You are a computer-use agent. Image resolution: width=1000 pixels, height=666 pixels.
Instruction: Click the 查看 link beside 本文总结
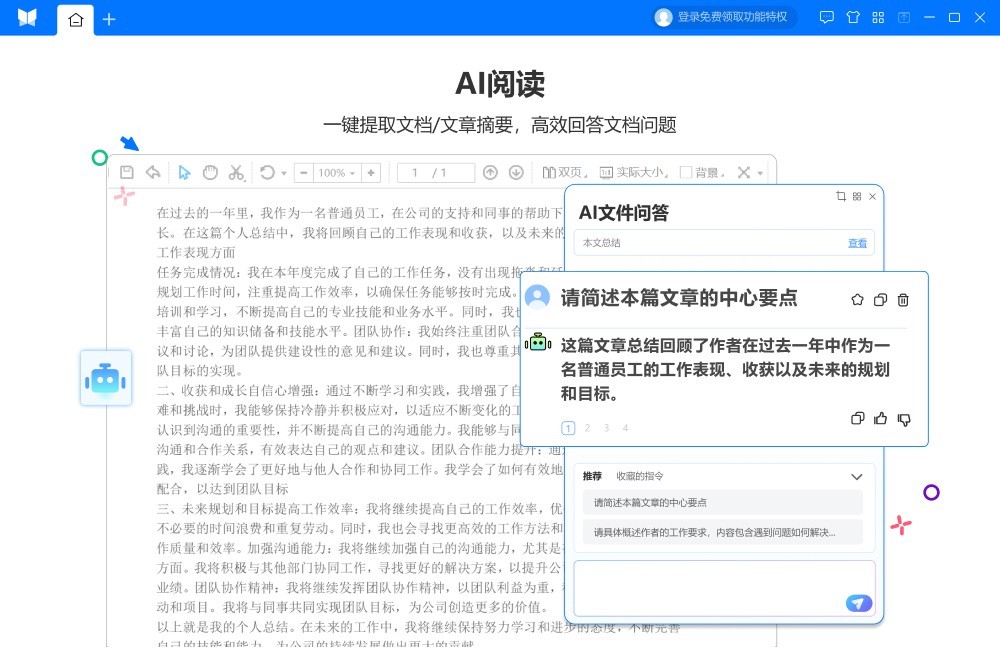(857, 243)
